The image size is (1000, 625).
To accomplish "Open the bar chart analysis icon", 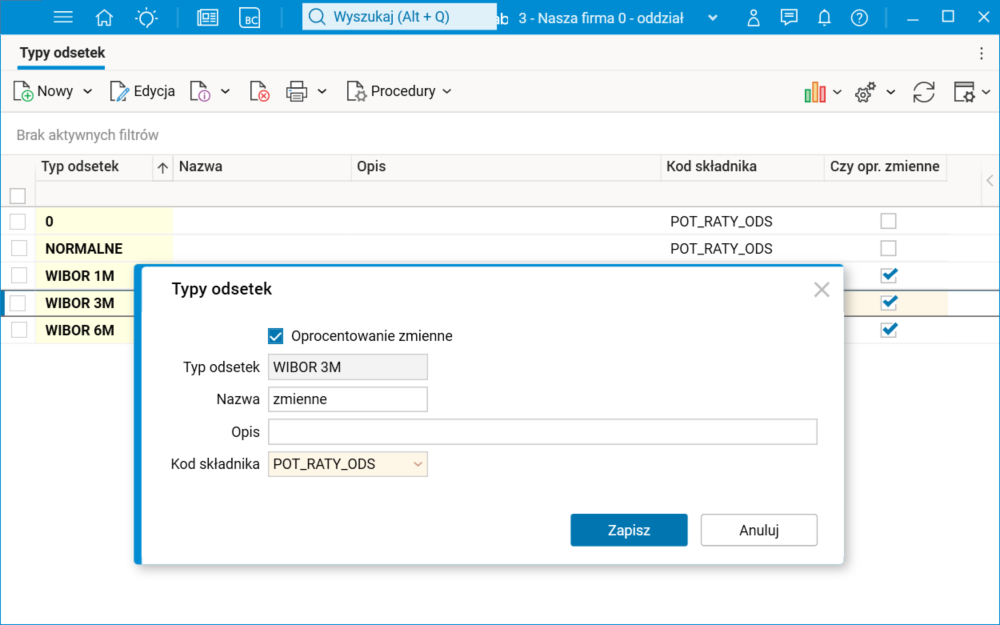I will (x=815, y=92).
